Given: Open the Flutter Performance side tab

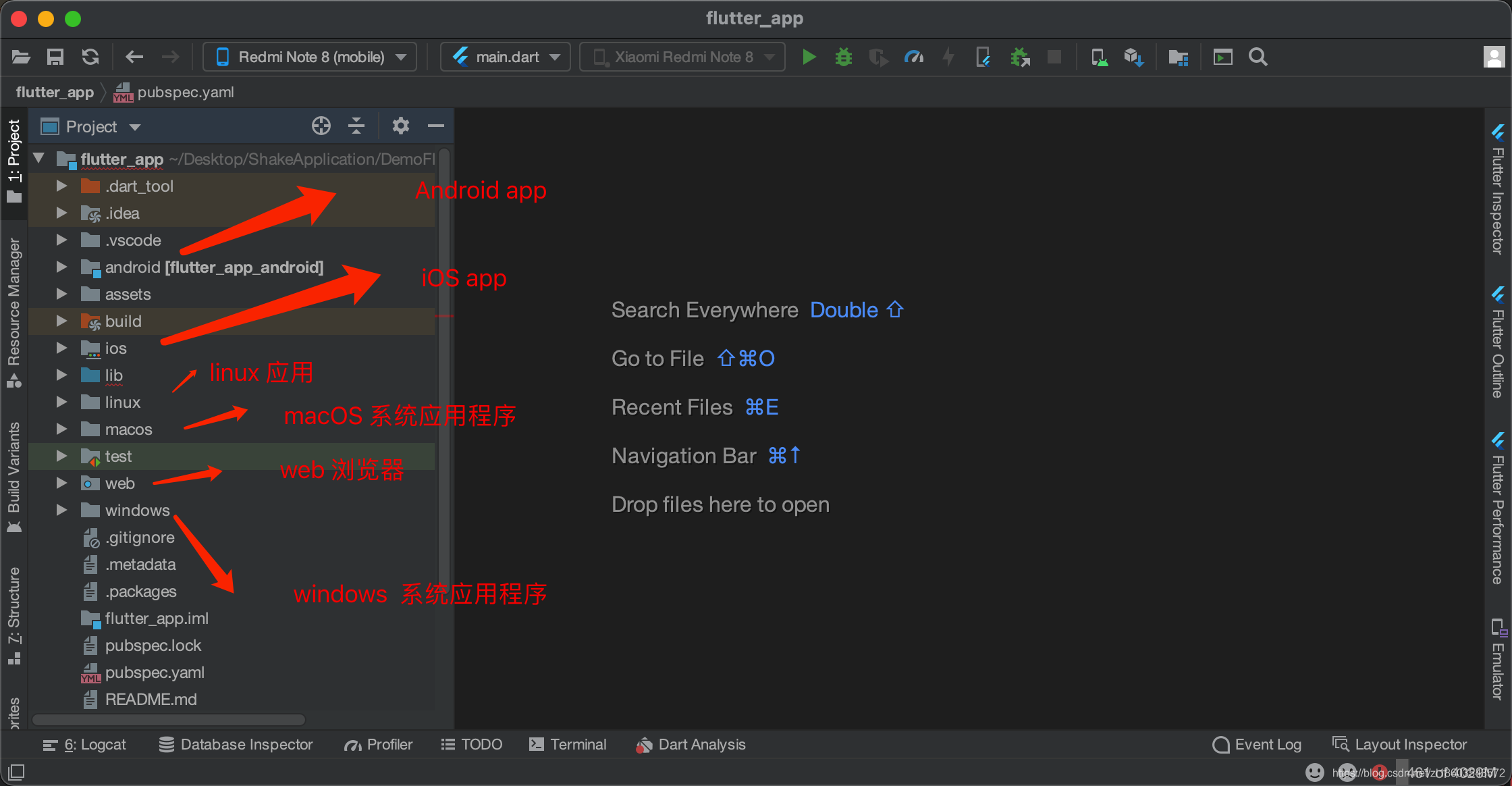Looking at the screenshot, I should (x=1498, y=508).
